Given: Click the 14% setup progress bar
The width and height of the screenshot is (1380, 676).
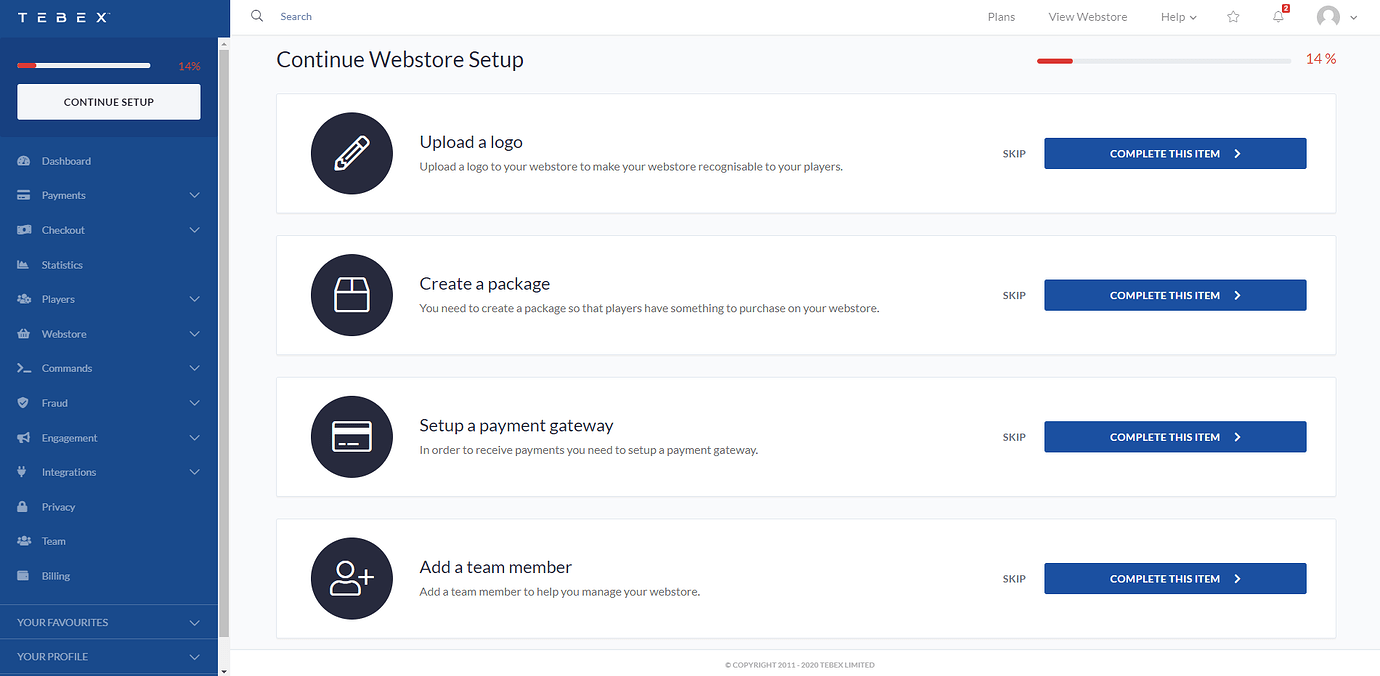Looking at the screenshot, I should [x=1163, y=61].
